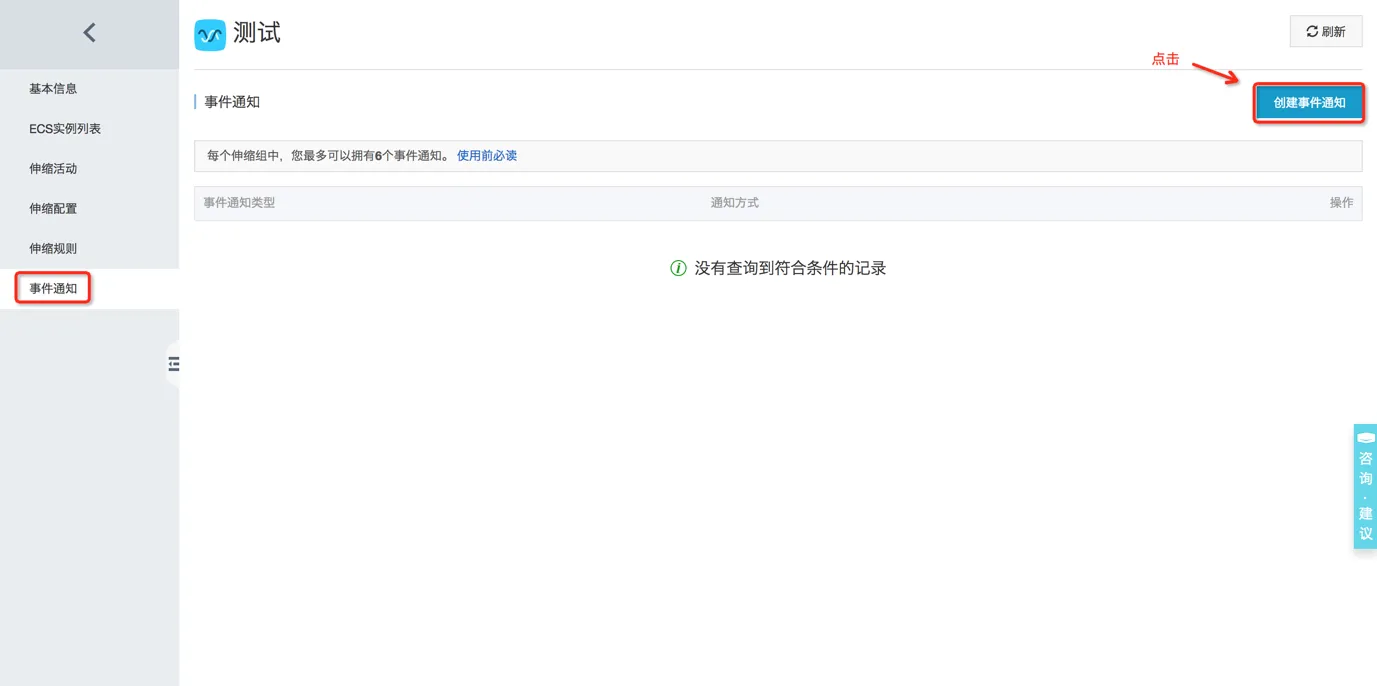The image size is (1377, 686).
Task: Click the 通知方式 column header
Action: coord(734,202)
